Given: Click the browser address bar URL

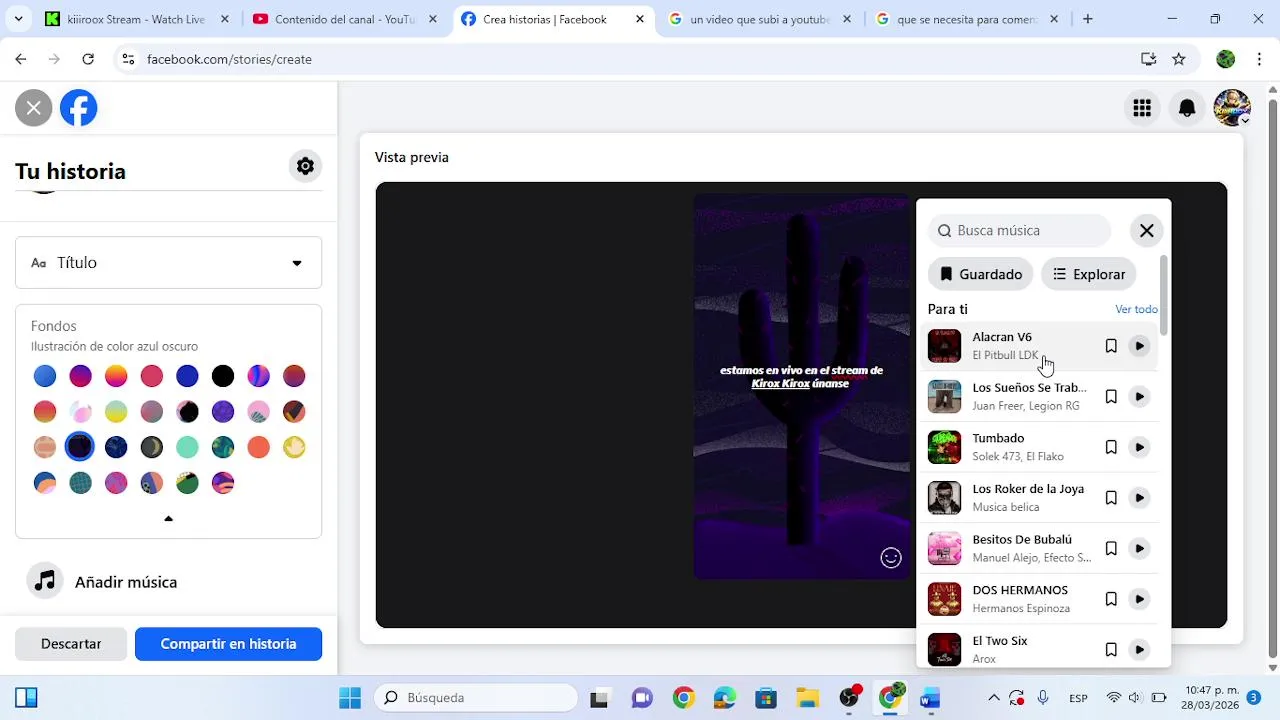Looking at the screenshot, I should pyautogui.click(x=229, y=59).
